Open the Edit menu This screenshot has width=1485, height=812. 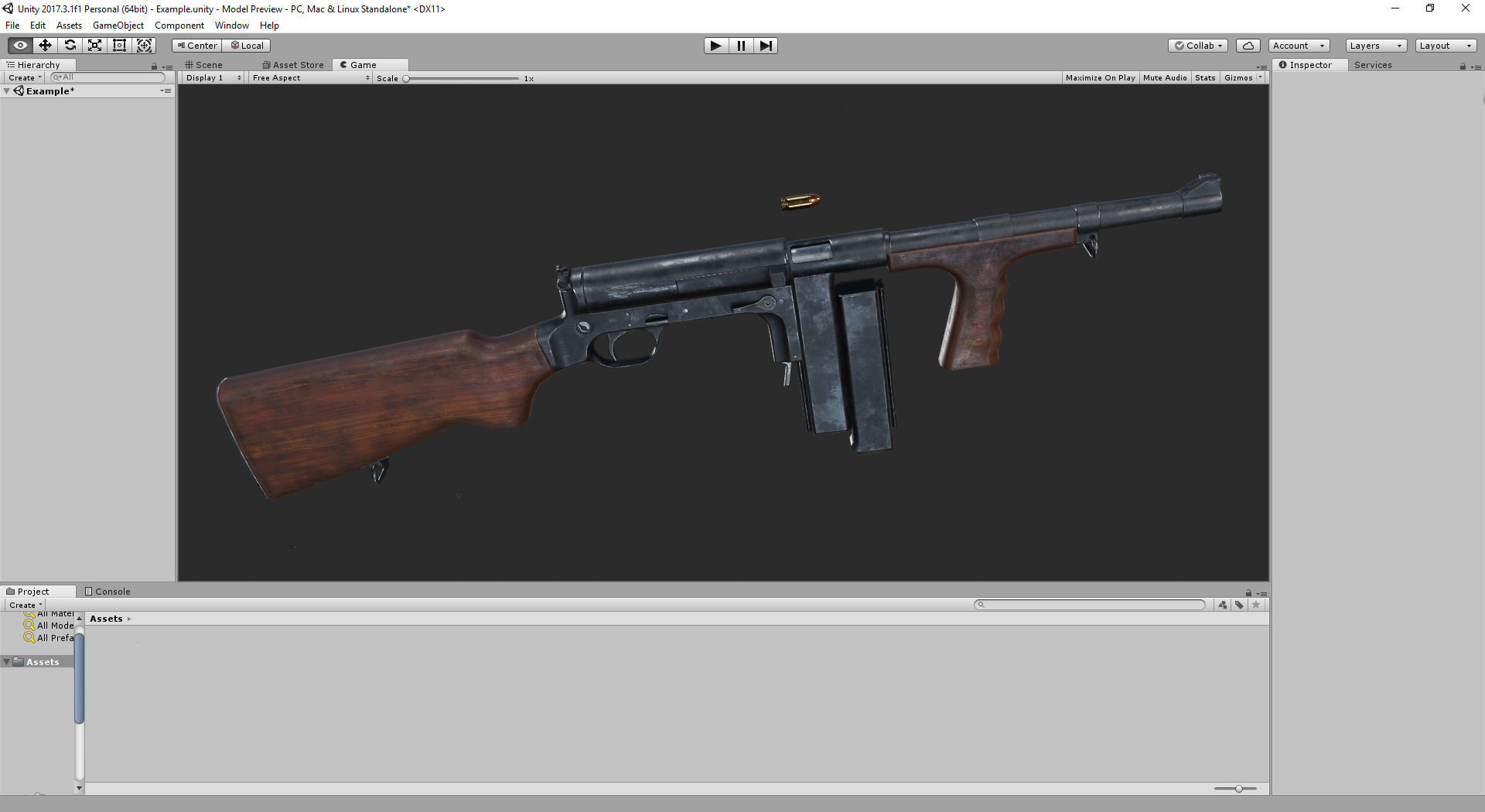[38, 26]
